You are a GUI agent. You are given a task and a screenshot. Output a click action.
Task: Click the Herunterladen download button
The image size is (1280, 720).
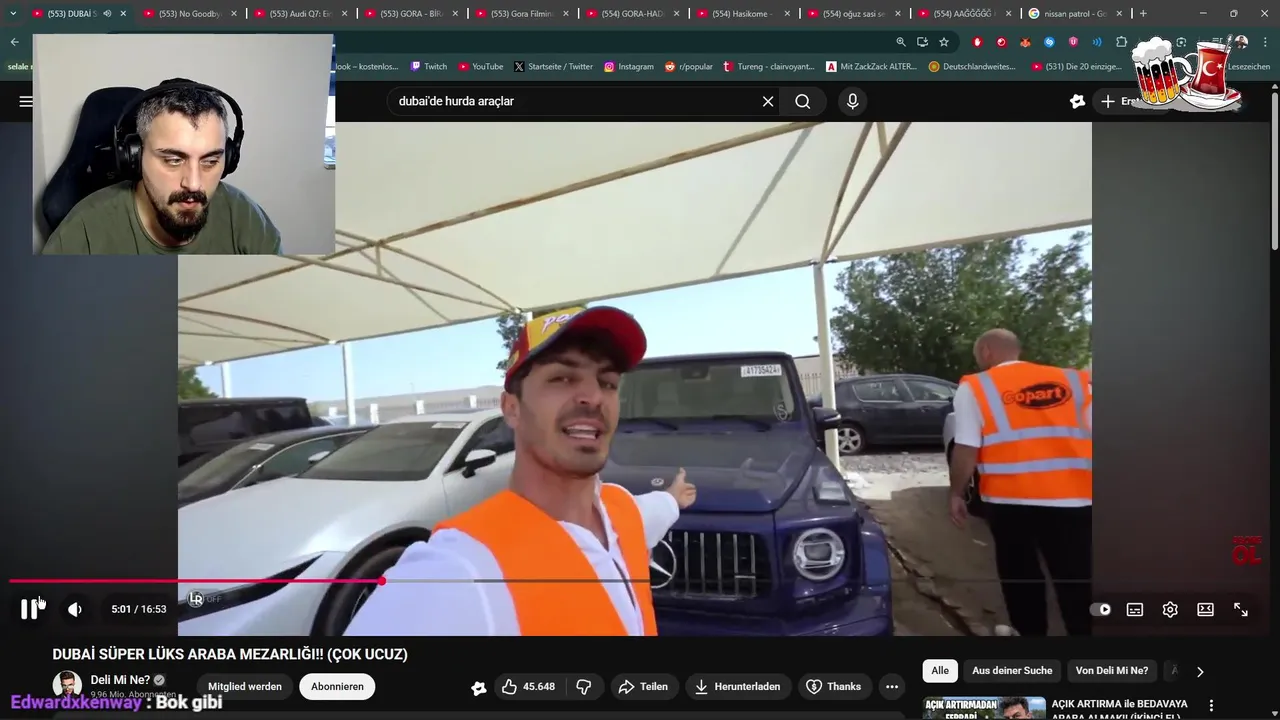click(x=737, y=687)
